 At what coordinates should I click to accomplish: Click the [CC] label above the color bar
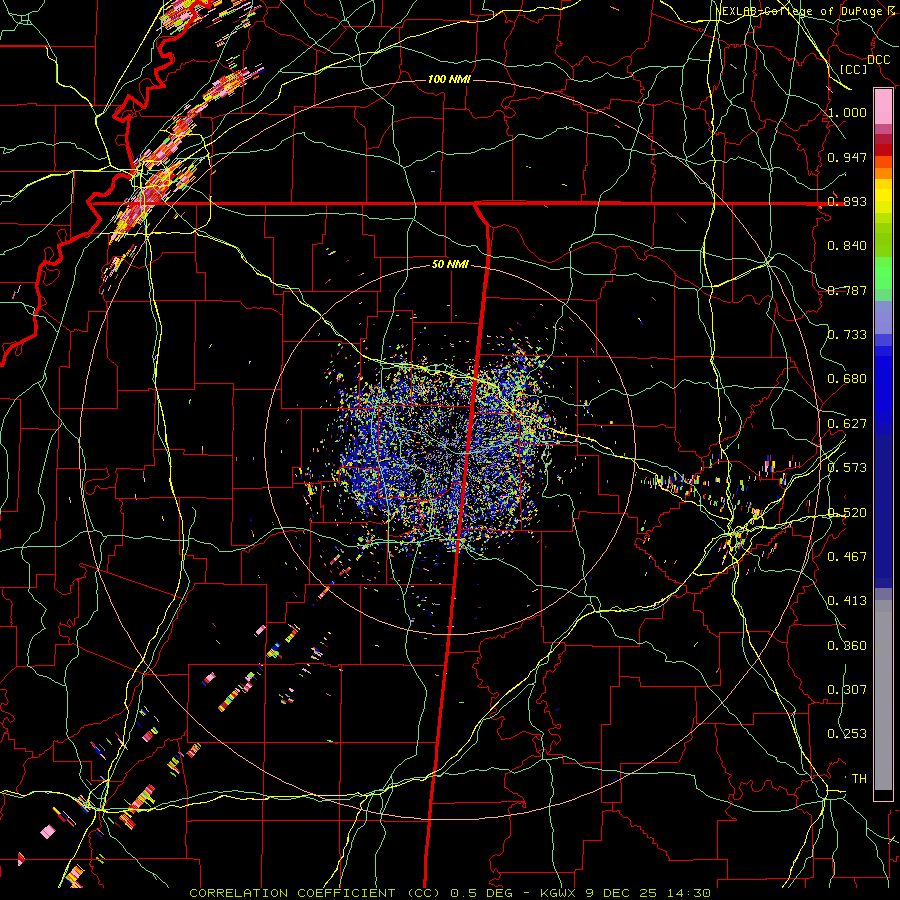(x=854, y=69)
